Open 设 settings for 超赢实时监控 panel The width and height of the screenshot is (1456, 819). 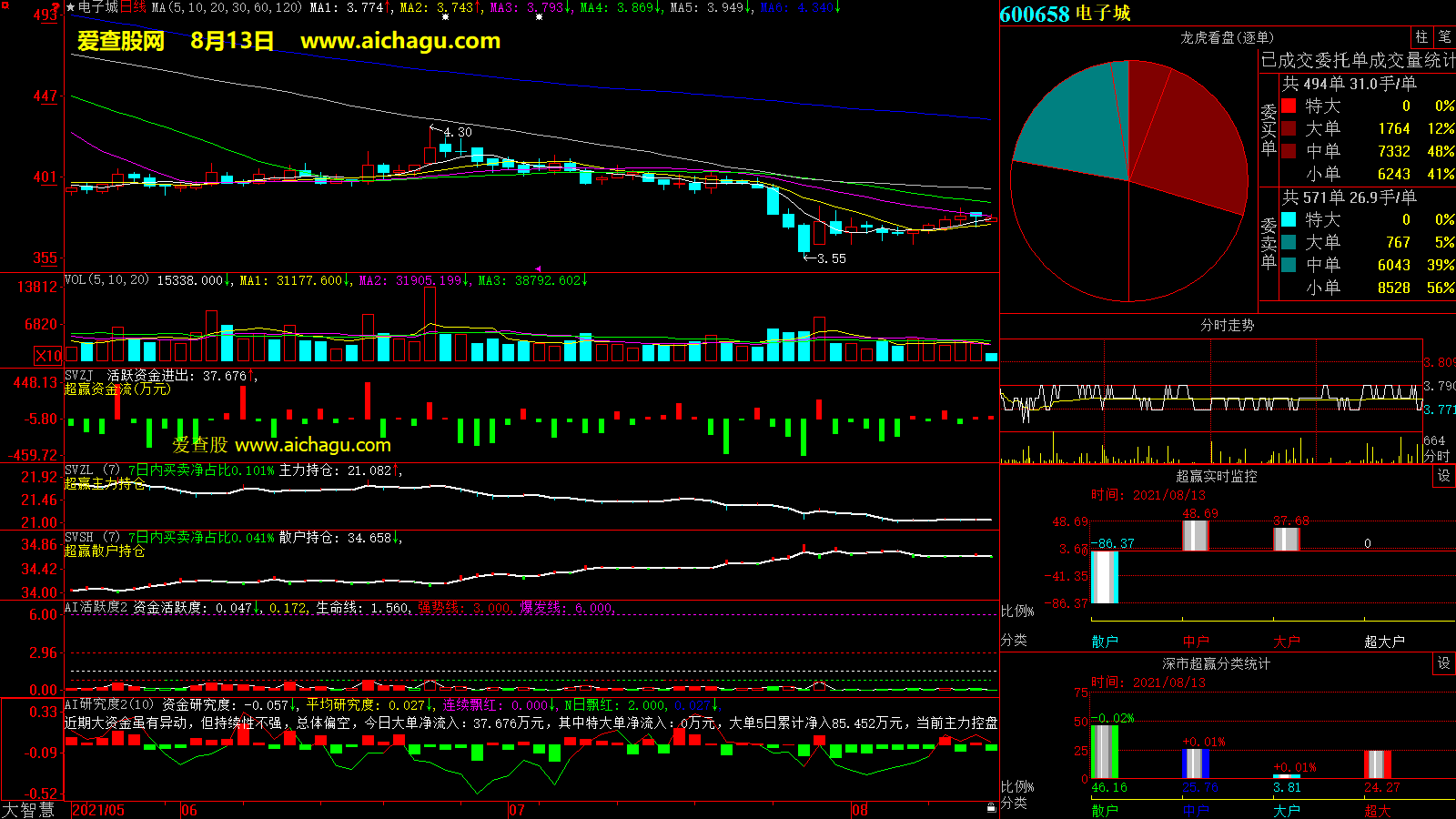1444,476
